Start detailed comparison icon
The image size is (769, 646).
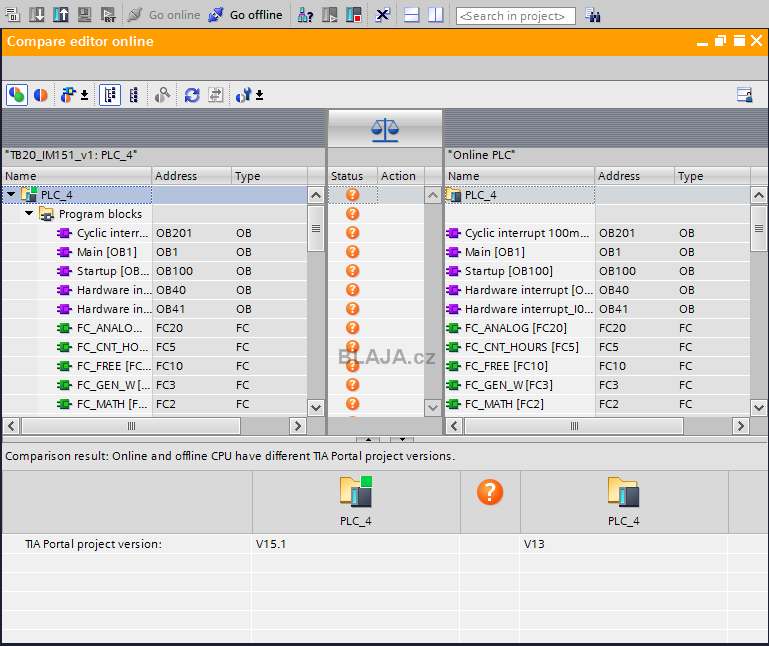162,95
